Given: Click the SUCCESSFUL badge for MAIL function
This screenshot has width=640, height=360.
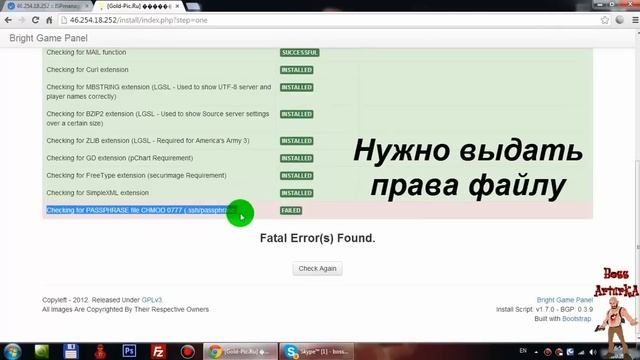Looking at the screenshot, I should point(300,53).
